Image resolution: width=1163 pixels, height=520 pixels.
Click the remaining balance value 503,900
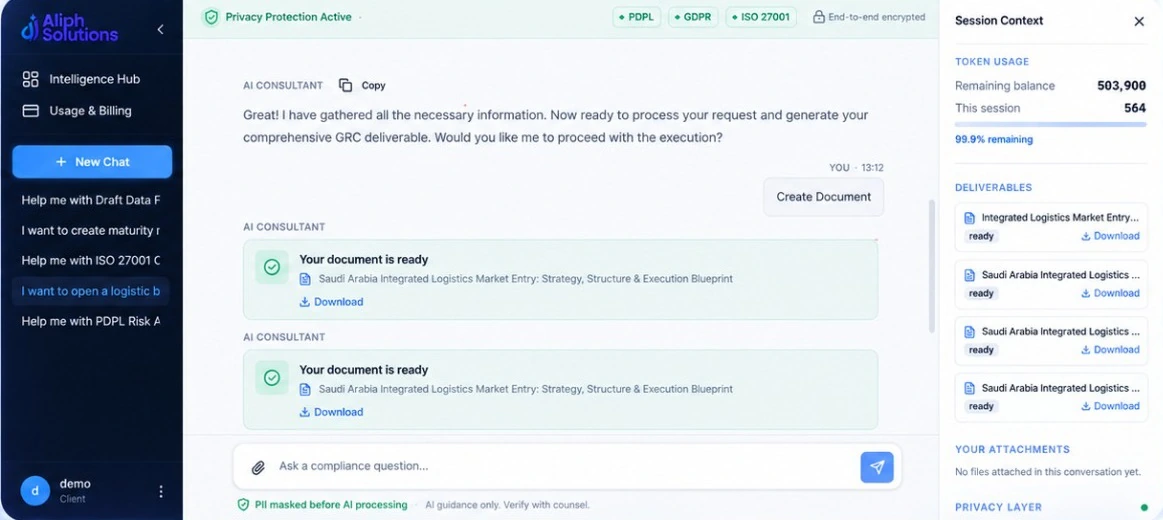1121,86
